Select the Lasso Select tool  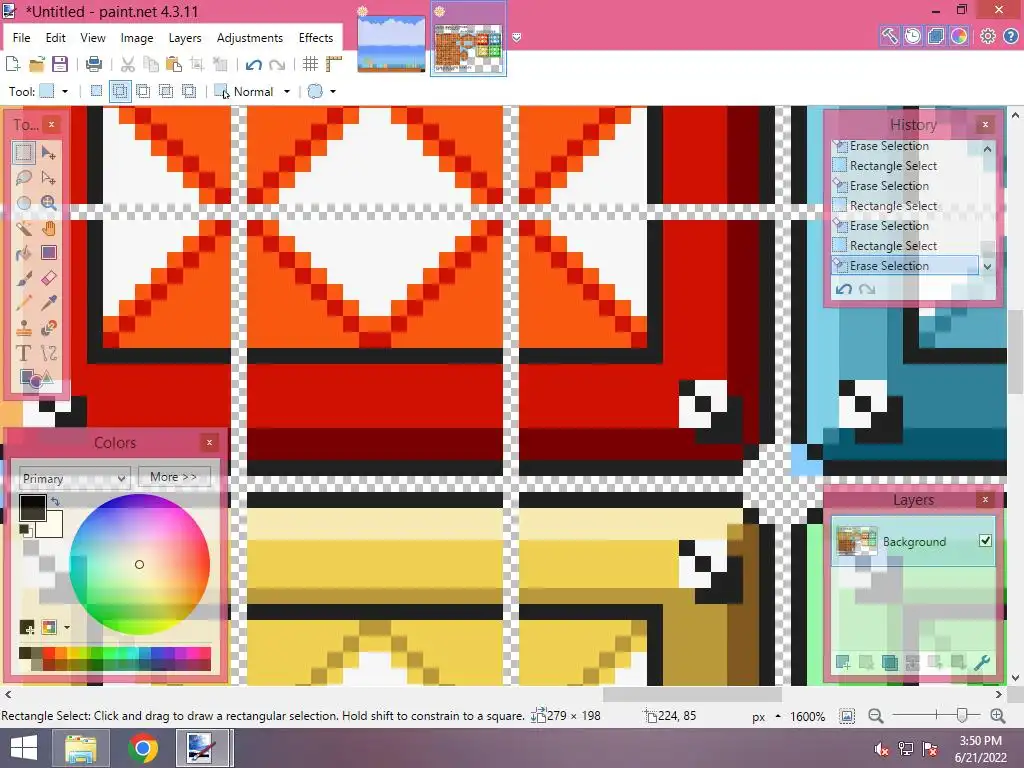24,178
